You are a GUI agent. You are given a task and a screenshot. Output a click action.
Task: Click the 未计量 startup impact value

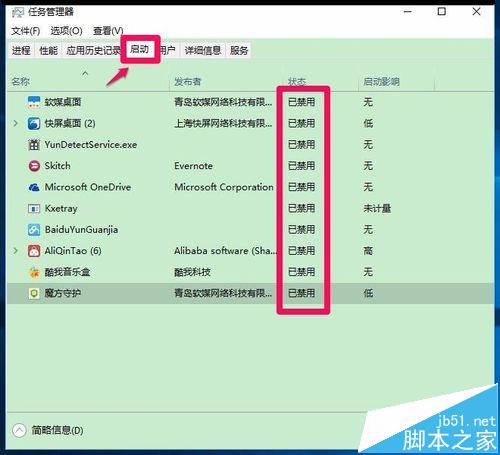click(x=377, y=209)
